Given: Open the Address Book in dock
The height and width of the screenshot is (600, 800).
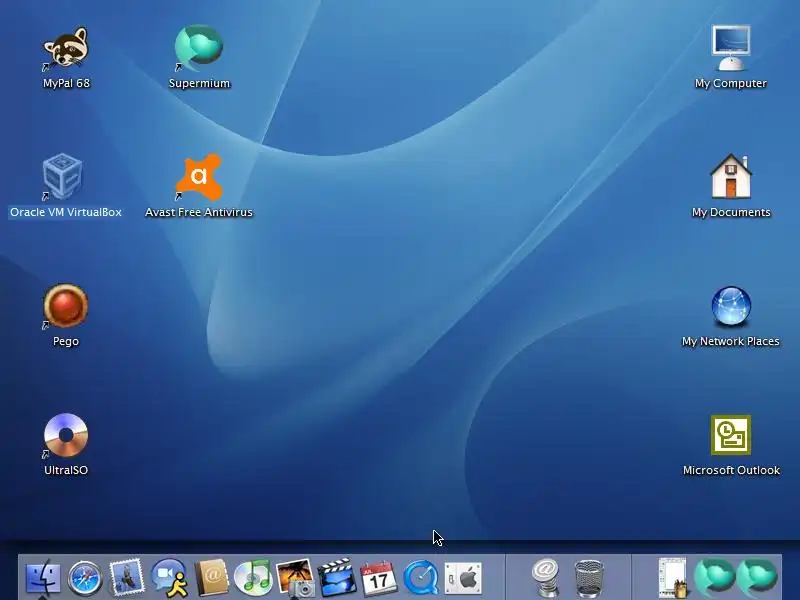Looking at the screenshot, I should pyautogui.click(x=211, y=578).
